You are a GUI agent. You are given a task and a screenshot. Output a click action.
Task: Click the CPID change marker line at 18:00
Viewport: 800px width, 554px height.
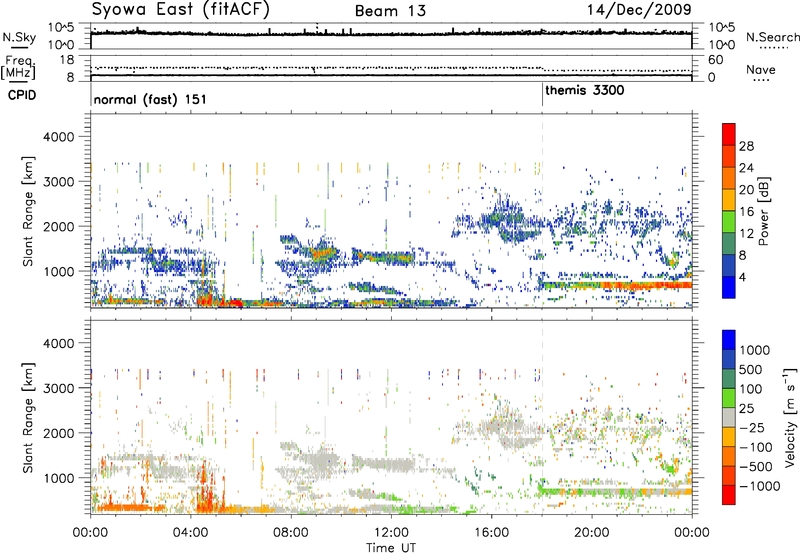[x=542, y=95]
